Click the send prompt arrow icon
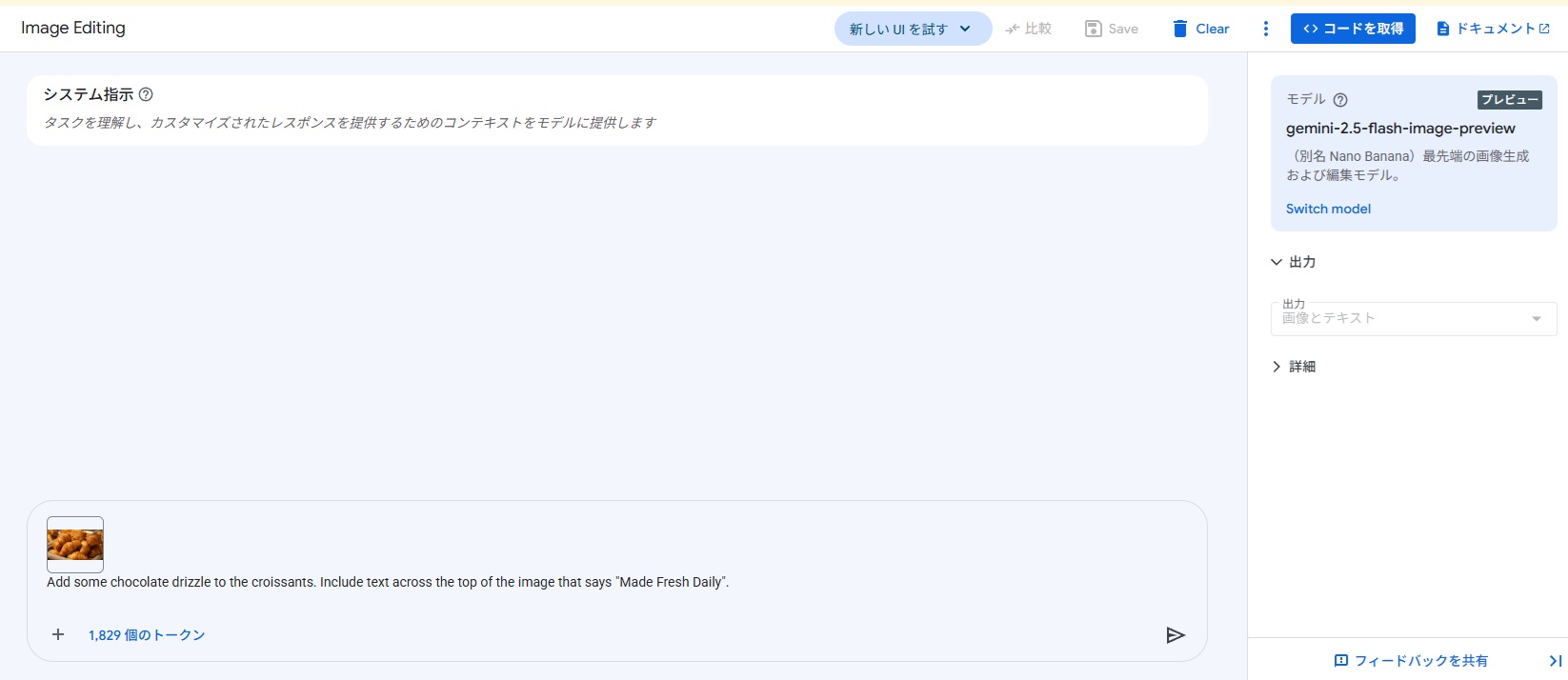Viewport: 1568px width, 680px height. pos(1176,635)
